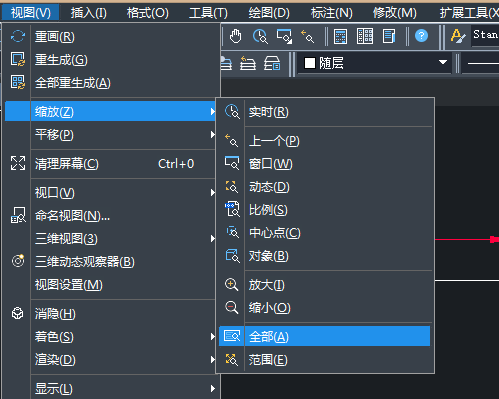Click the regenerate-all icon beside 全部重生成(A)

tap(18, 82)
